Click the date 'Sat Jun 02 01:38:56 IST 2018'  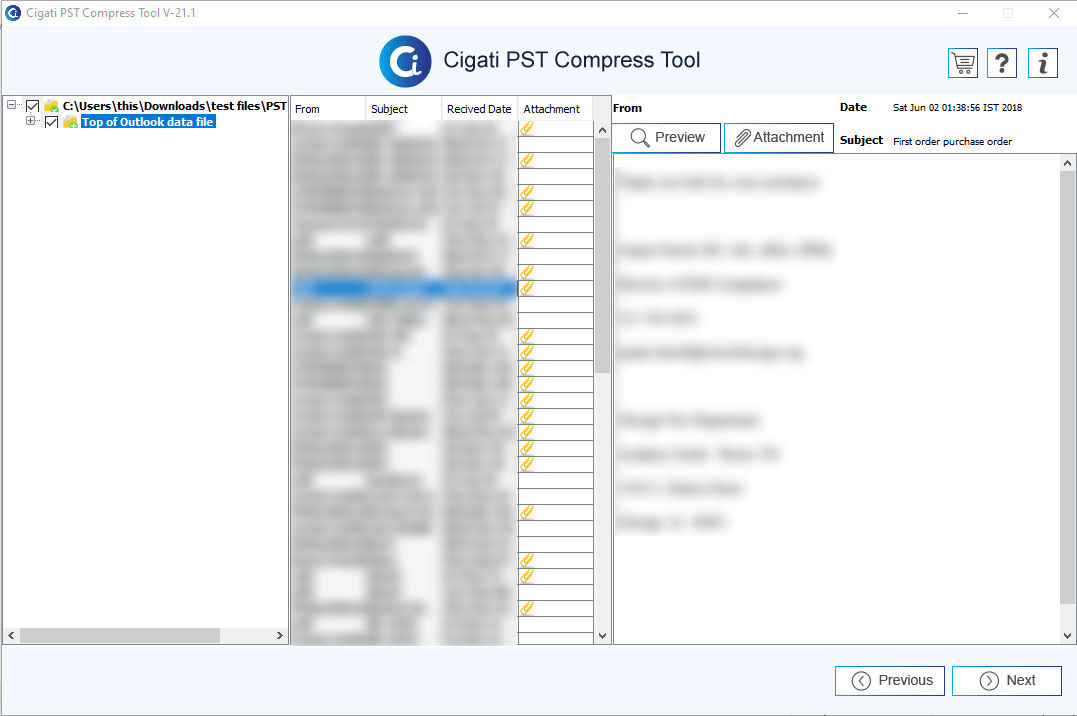(x=957, y=107)
